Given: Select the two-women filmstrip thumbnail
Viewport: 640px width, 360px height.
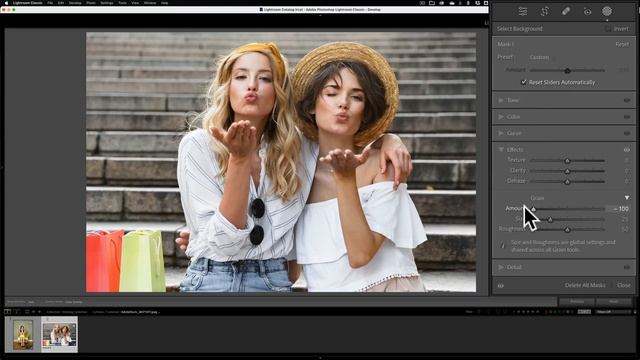Looking at the screenshot, I should pos(60,334).
